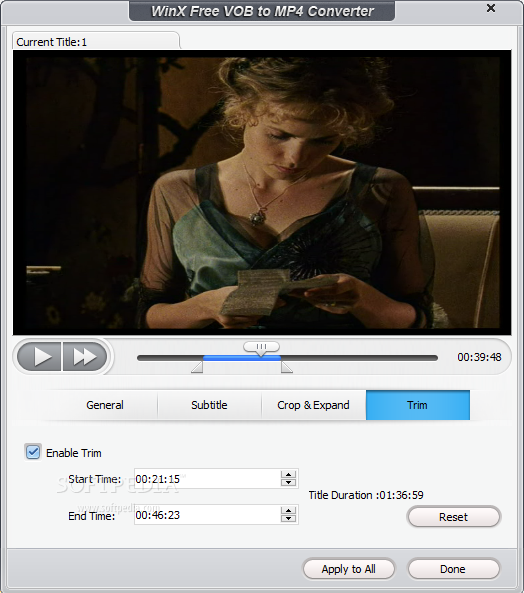Click the trim start marker triangle
The image size is (524, 593).
coord(197,367)
